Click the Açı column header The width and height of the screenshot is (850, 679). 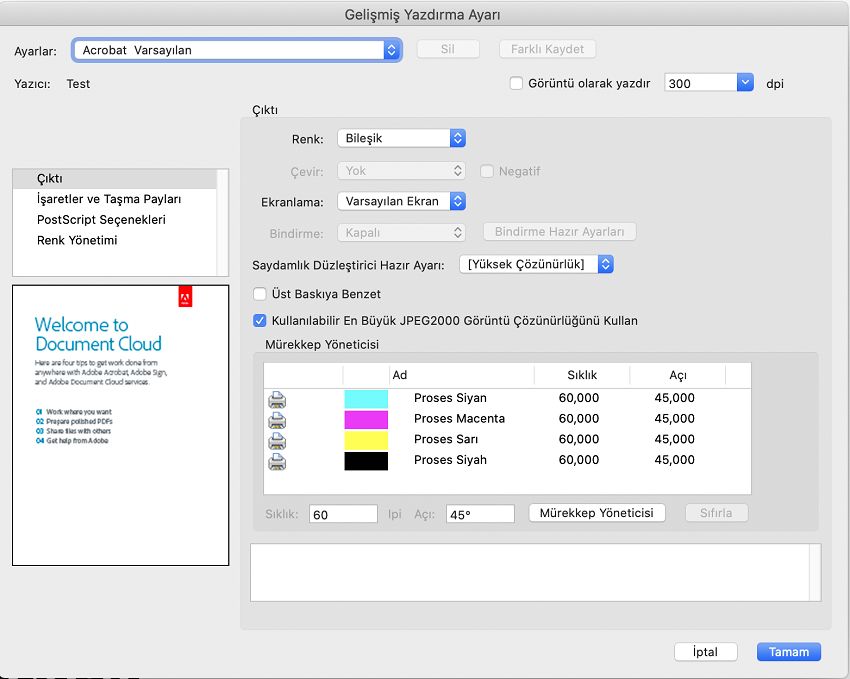point(678,375)
